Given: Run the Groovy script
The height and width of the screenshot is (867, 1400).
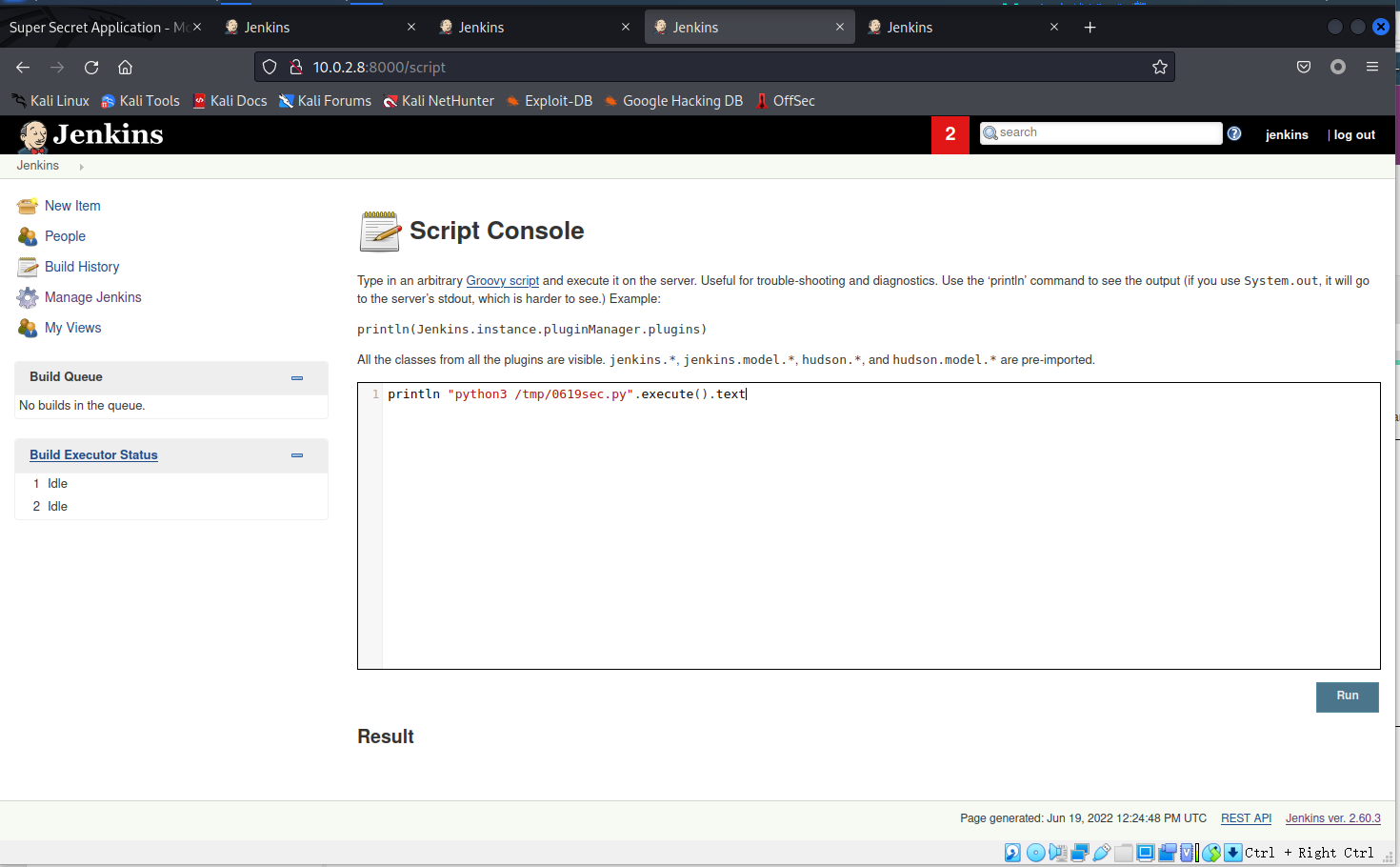Looking at the screenshot, I should coord(1348,696).
